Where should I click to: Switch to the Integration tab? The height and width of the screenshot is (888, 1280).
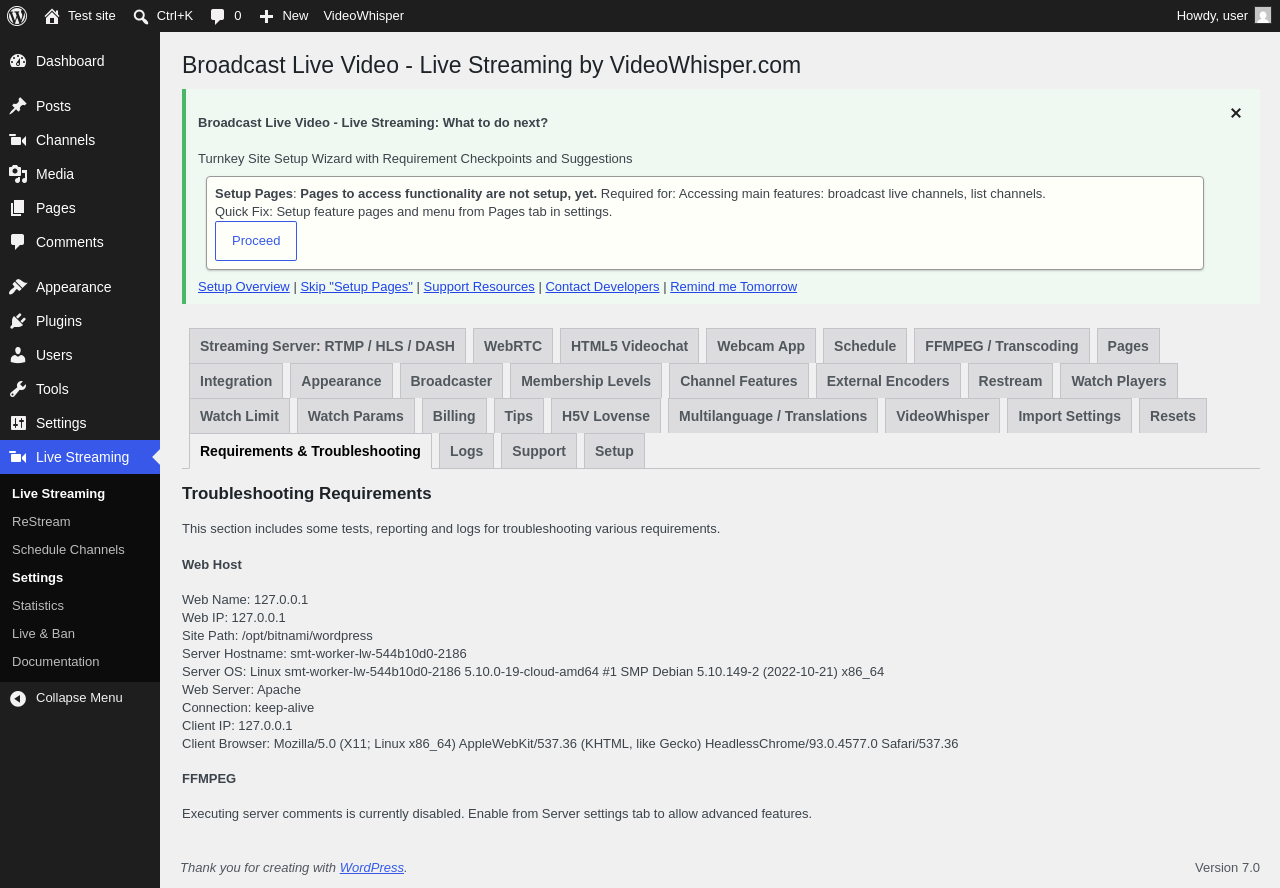pyautogui.click(x=236, y=381)
